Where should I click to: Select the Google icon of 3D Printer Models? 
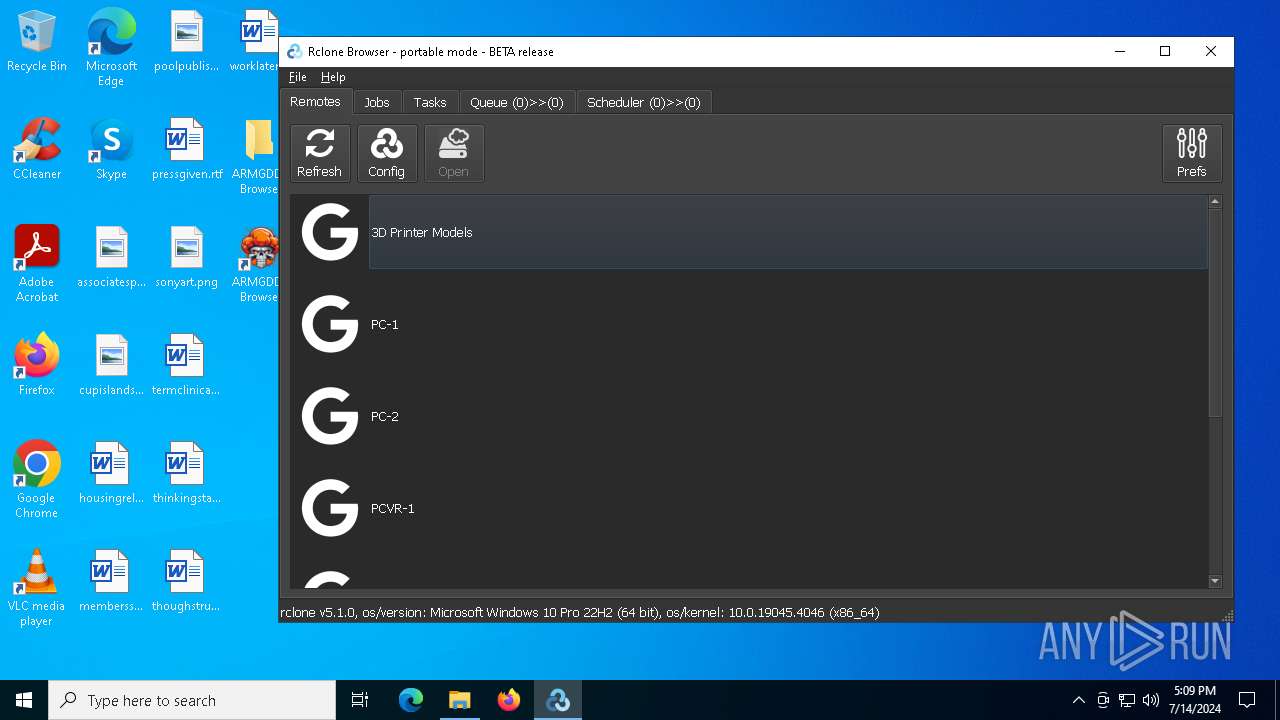pyautogui.click(x=330, y=232)
